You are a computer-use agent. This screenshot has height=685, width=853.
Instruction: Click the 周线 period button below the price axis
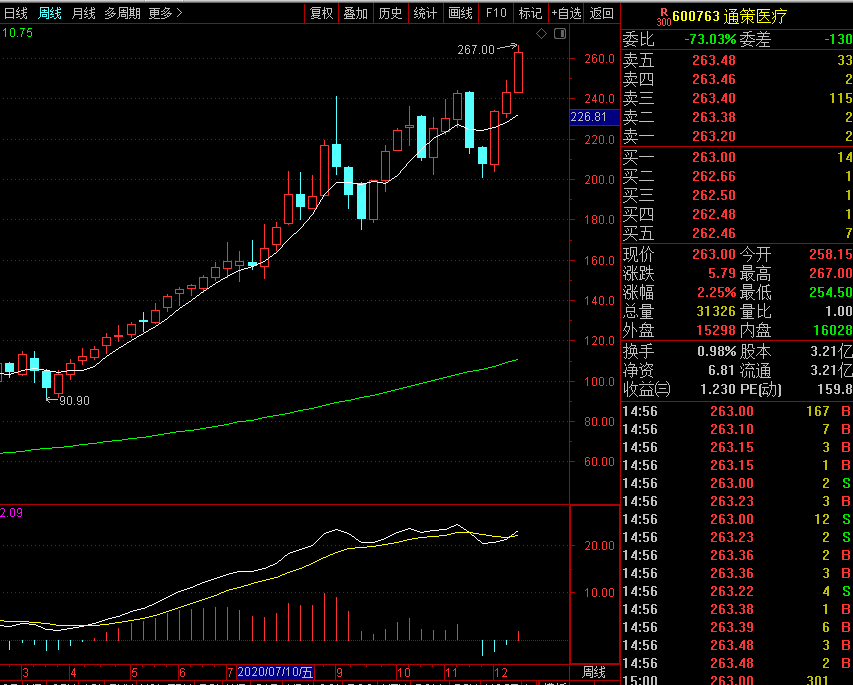click(x=594, y=672)
